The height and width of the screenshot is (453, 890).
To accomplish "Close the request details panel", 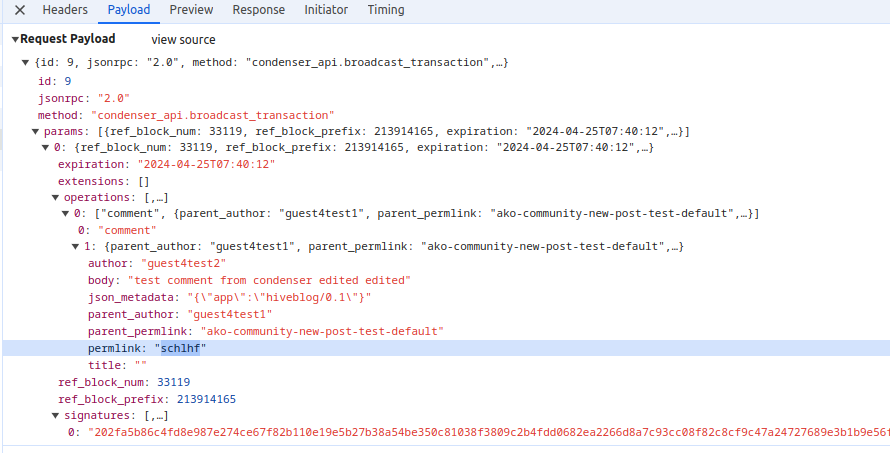I will coord(19,10).
